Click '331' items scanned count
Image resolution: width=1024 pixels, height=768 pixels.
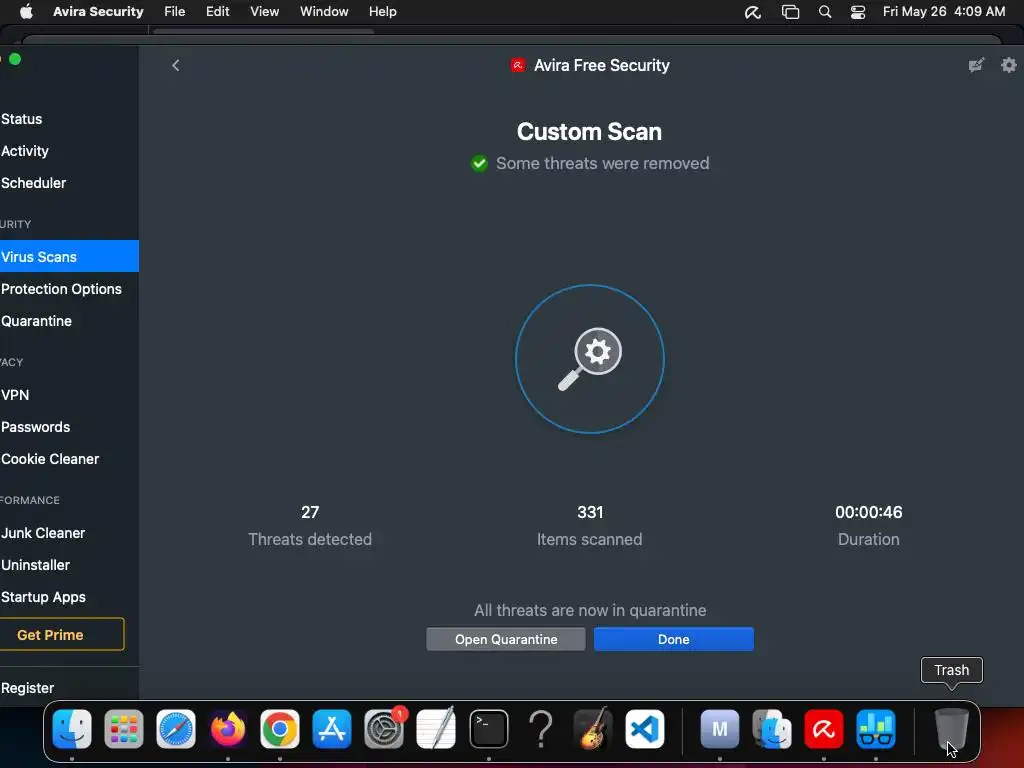click(590, 512)
